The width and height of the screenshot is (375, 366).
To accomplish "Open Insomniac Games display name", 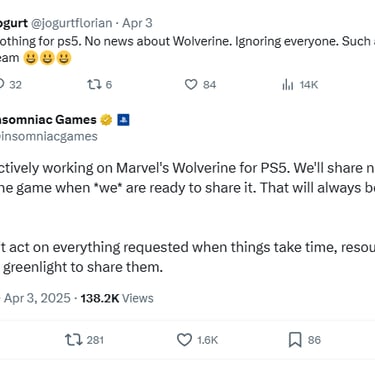I will pos(48,120).
